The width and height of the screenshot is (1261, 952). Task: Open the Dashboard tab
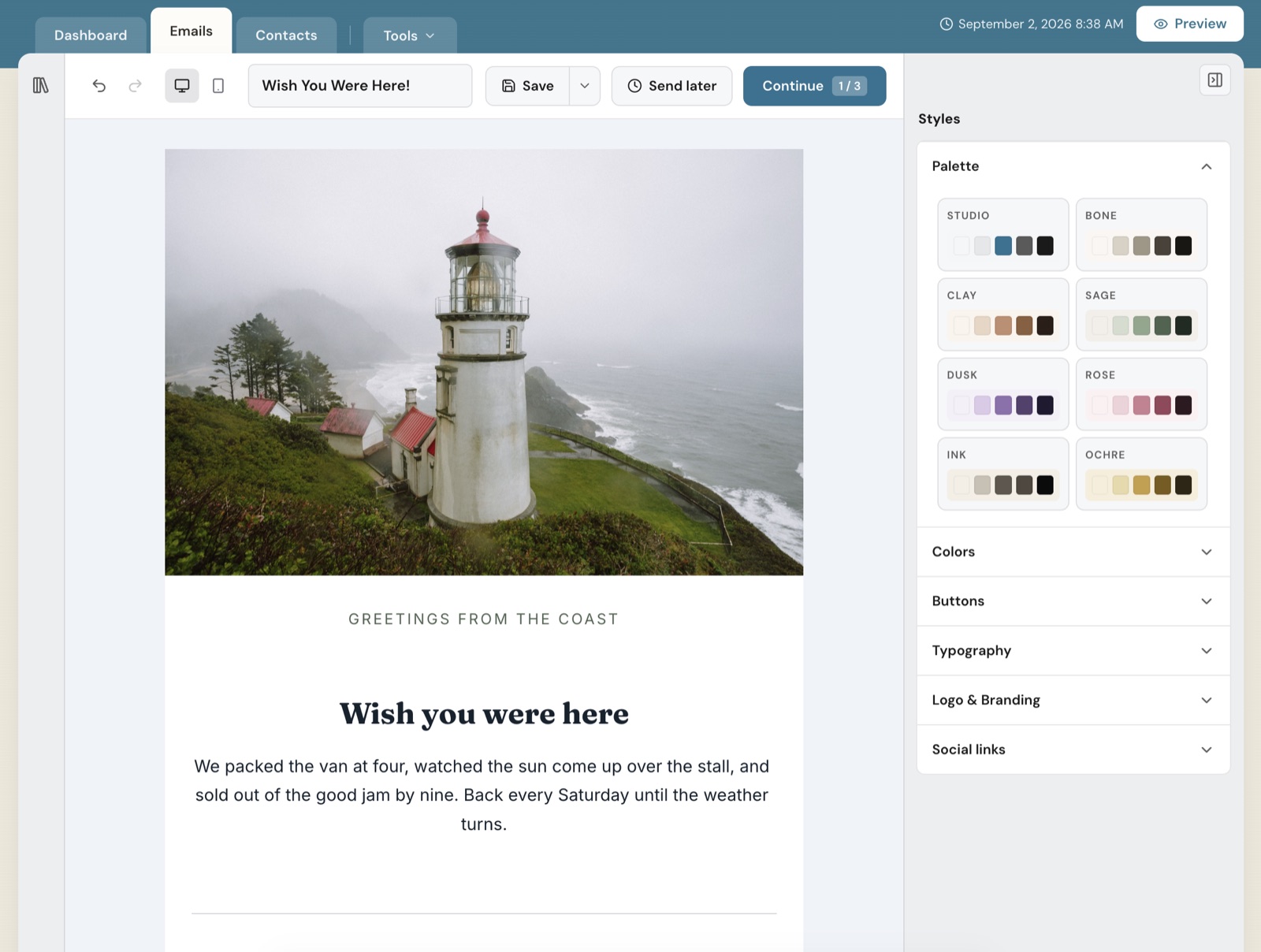coord(91,35)
